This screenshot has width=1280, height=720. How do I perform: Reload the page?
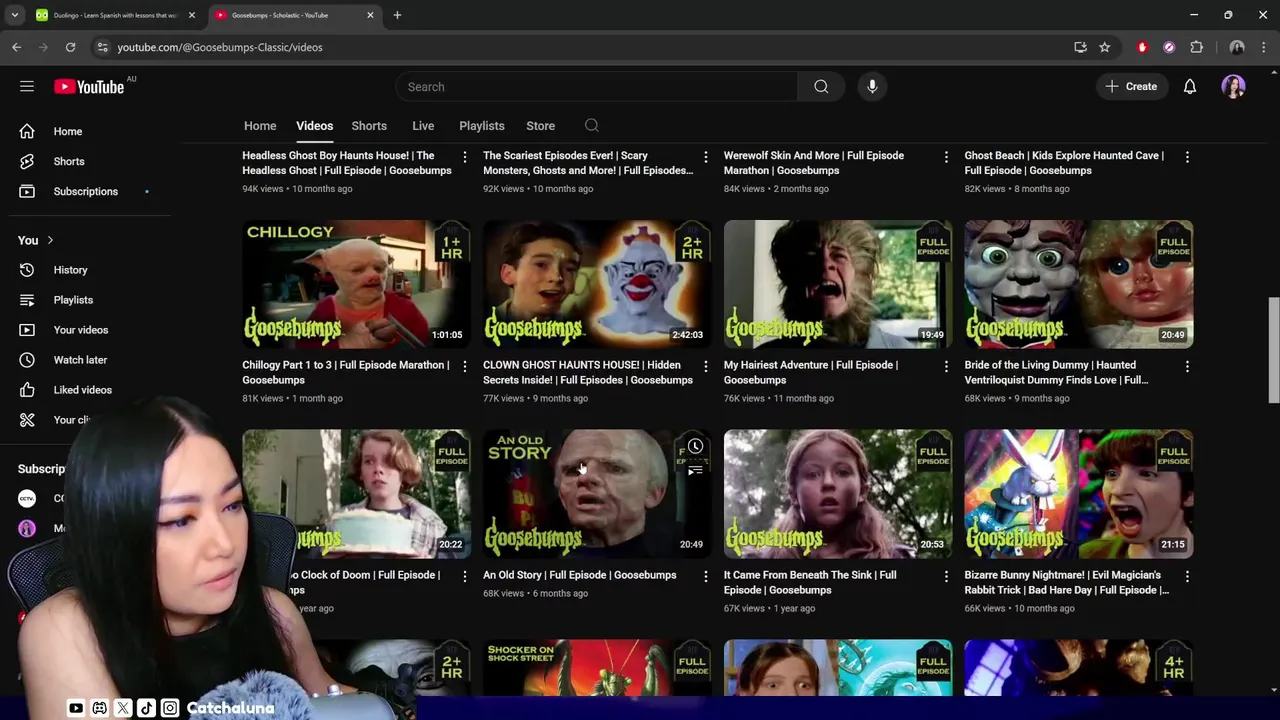coord(70,47)
